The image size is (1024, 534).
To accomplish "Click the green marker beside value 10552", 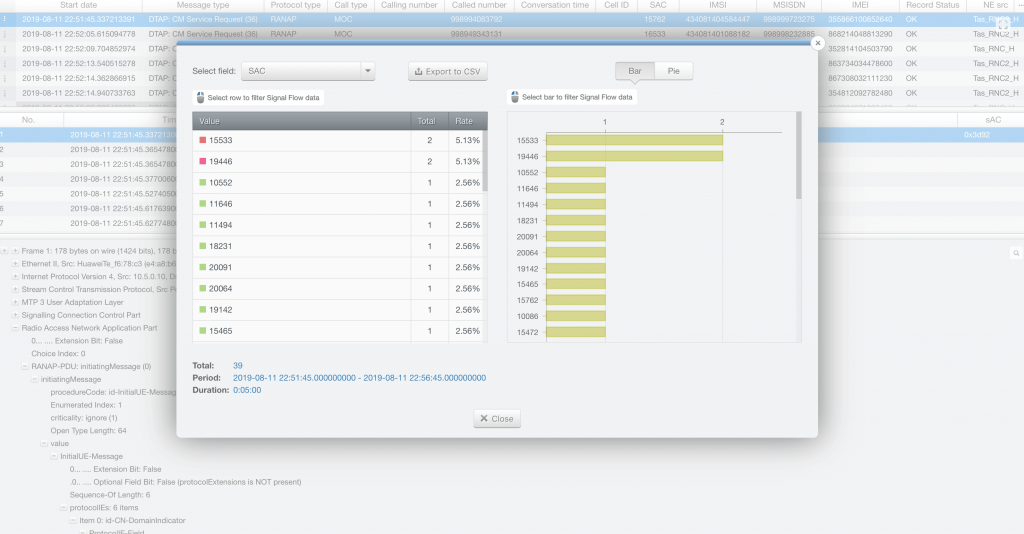I will 202,183.
